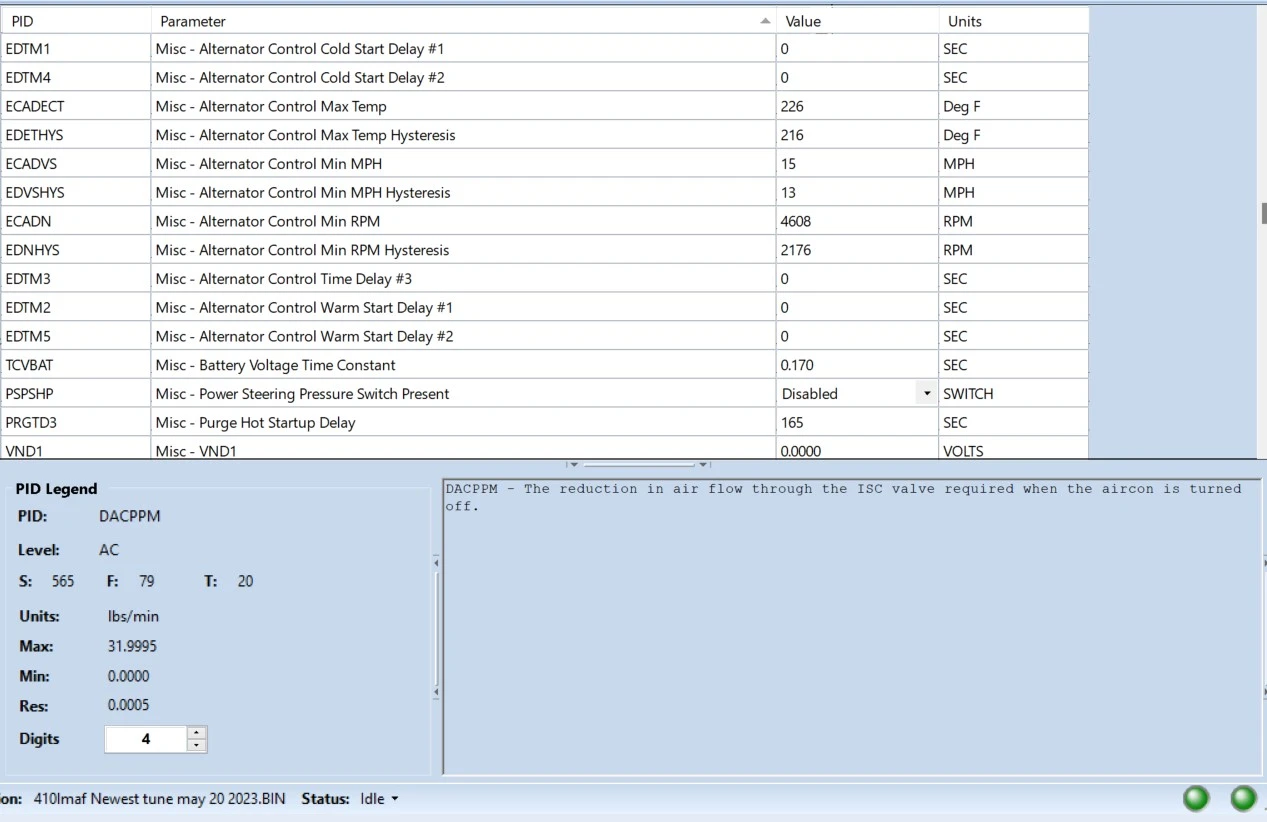
Task: Click the second green status indicator light
Action: (1243, 798)
